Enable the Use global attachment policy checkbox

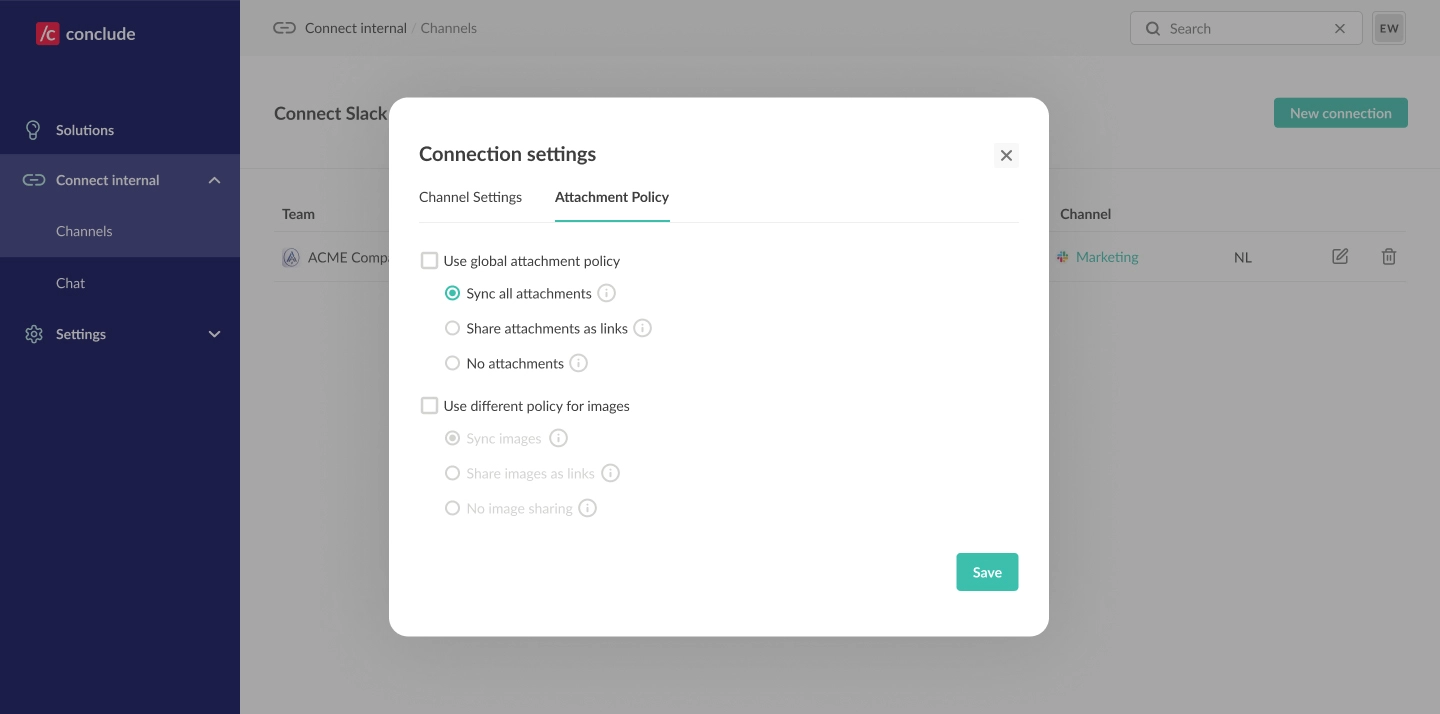pyautogui.click(x=429, y=260)
